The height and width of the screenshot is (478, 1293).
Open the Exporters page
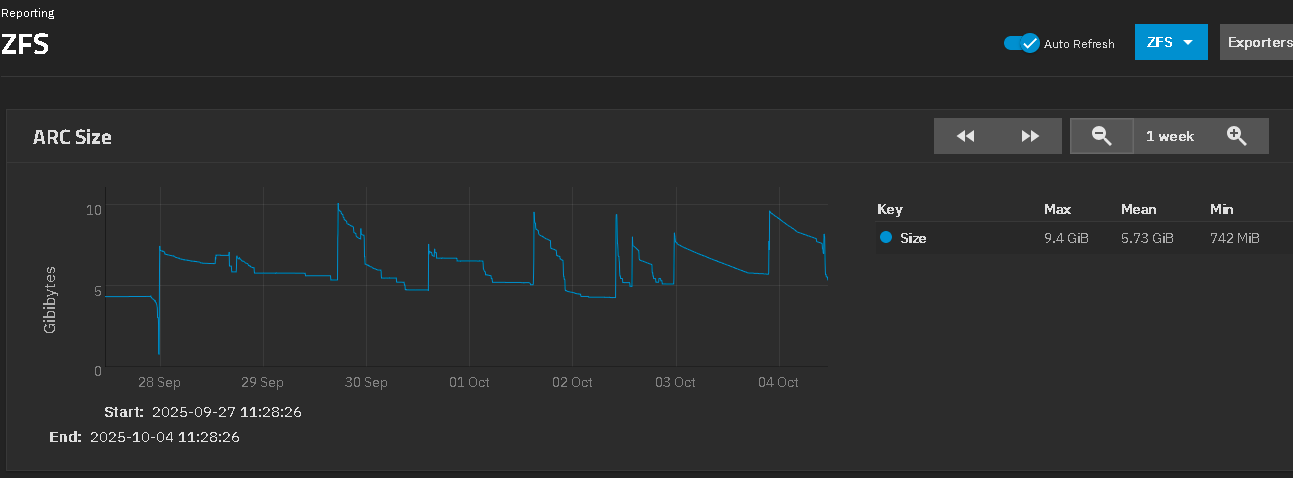coord(1258,42)
